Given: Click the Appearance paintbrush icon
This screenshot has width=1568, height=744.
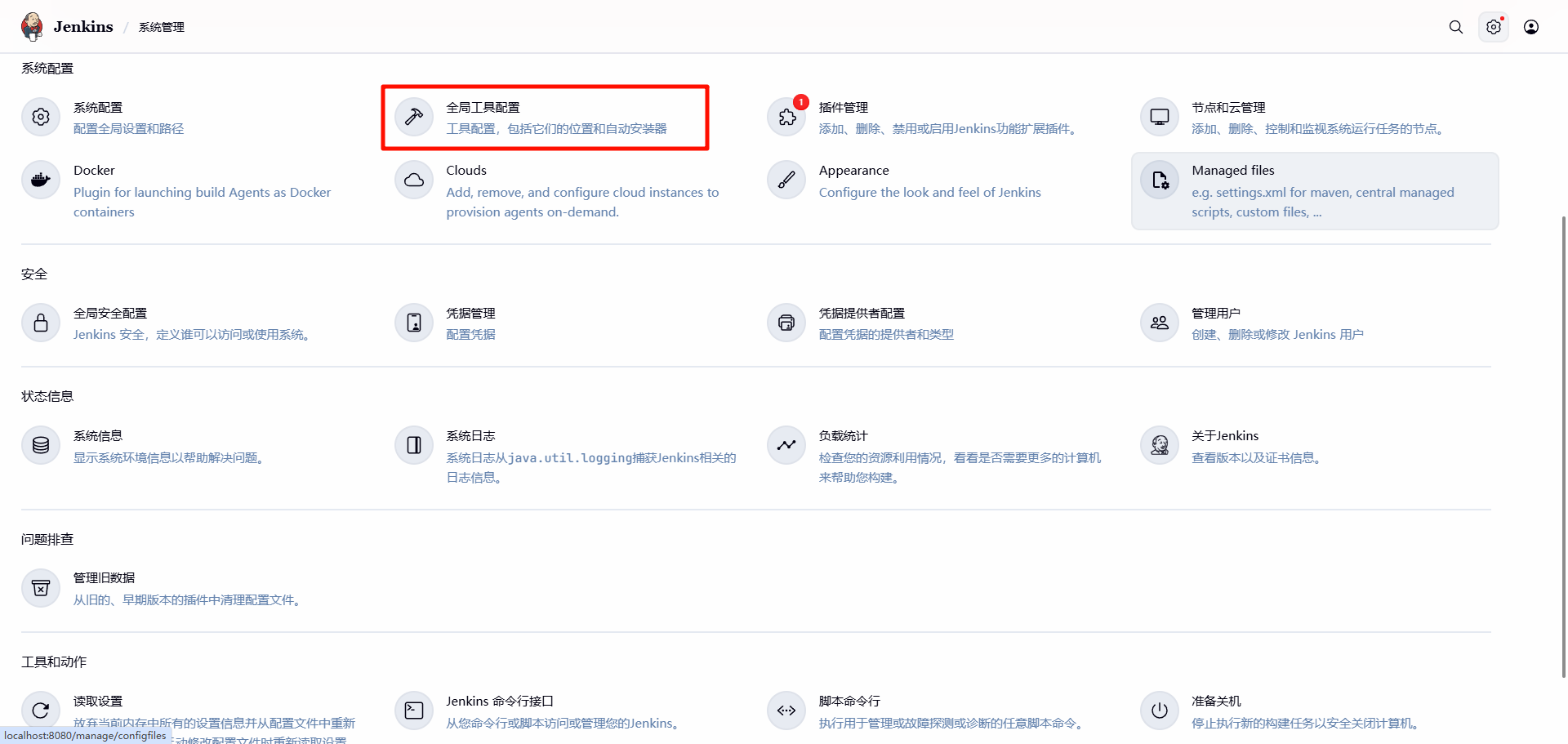Looking at the screenshot, I should click(786, 180).
